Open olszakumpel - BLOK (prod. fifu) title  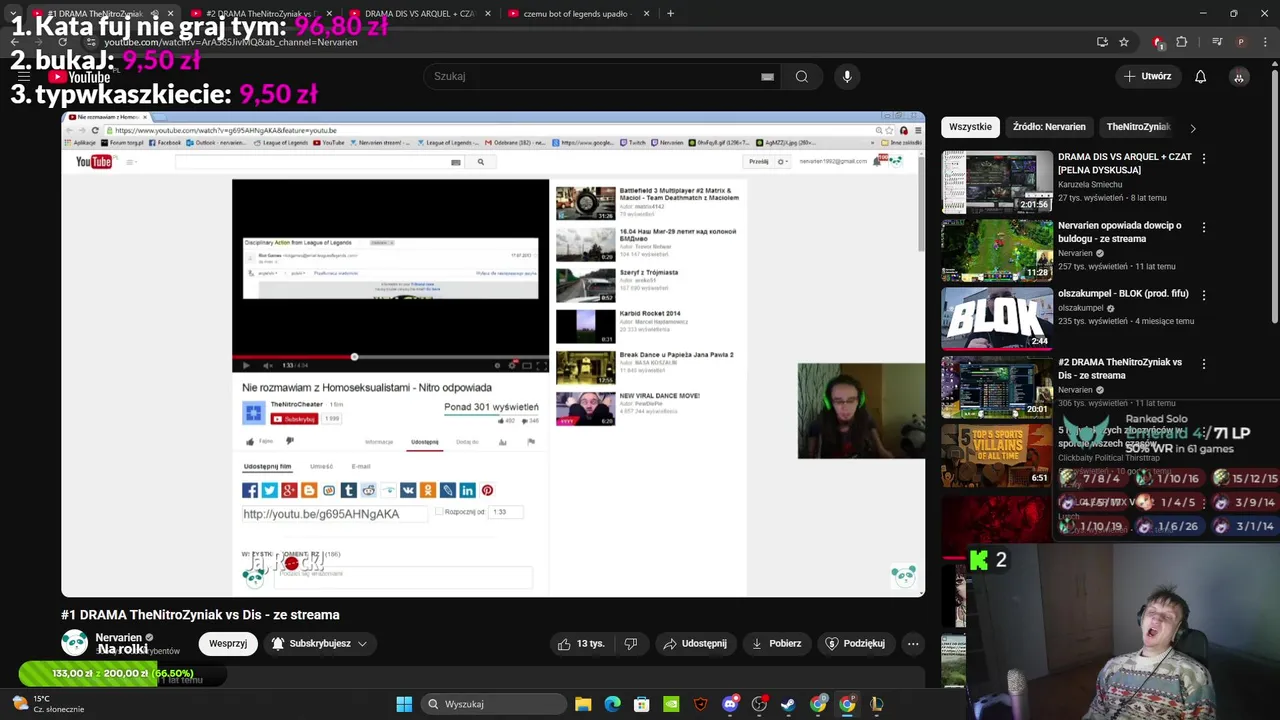tap(1123, 295)
